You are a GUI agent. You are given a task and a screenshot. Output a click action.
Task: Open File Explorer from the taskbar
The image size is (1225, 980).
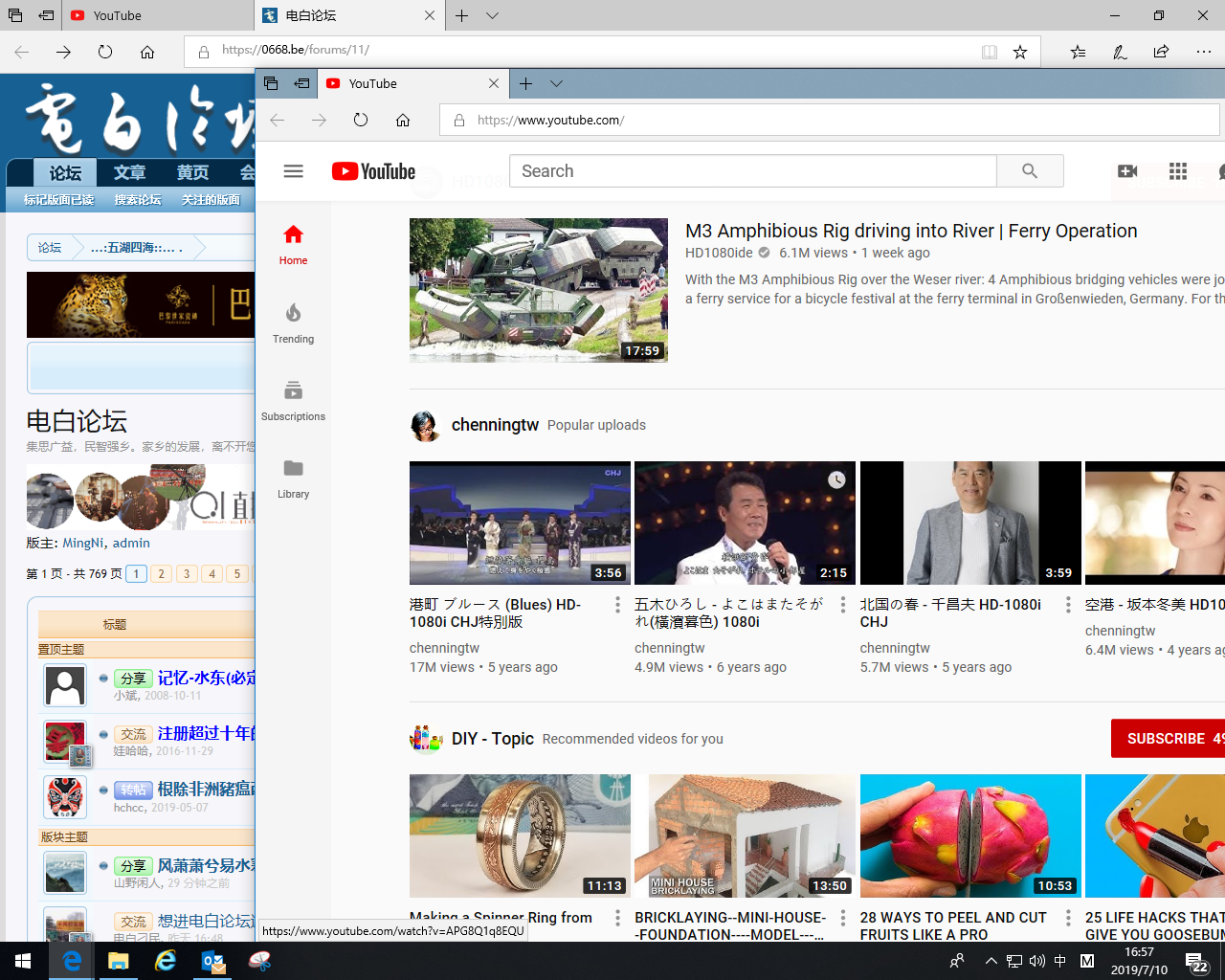click(x=119, y=961)
